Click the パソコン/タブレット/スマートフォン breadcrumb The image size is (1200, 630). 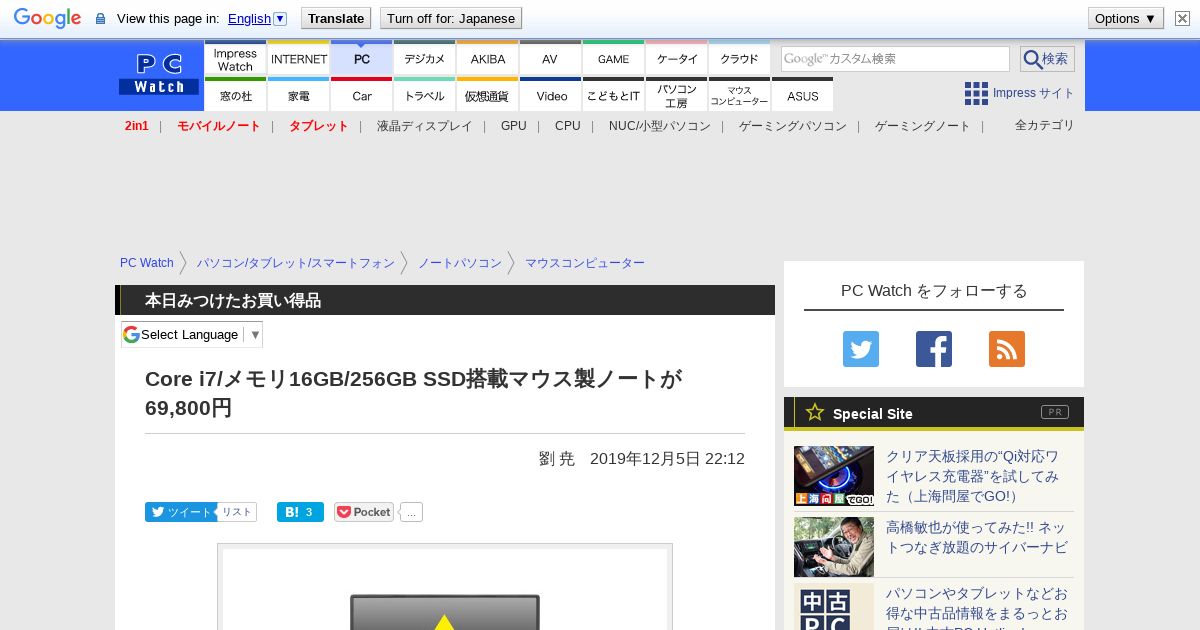[295, 263]
